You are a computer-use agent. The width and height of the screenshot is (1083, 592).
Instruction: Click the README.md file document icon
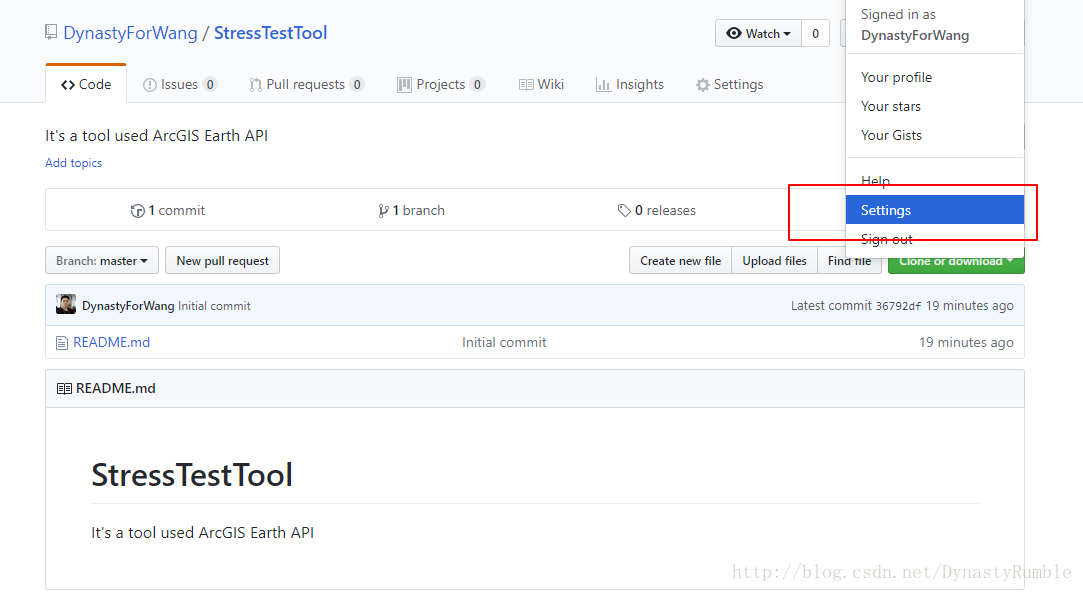[x=62, y=343]
